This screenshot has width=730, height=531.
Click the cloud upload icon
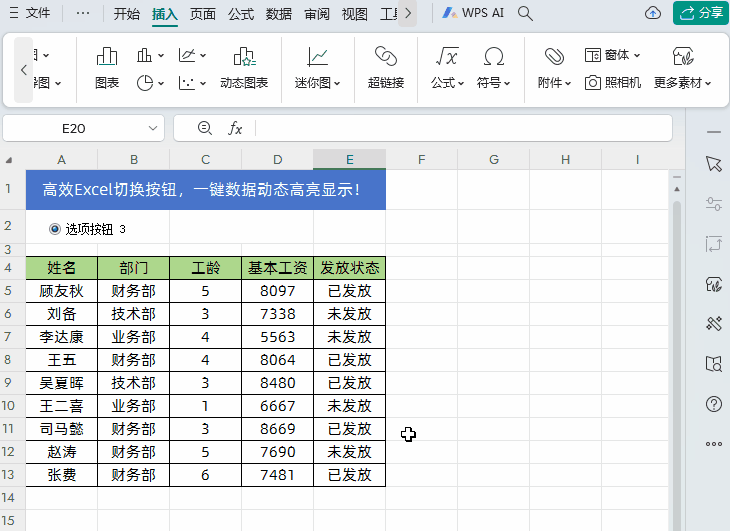pyautogui.click(x=653, y=13)
